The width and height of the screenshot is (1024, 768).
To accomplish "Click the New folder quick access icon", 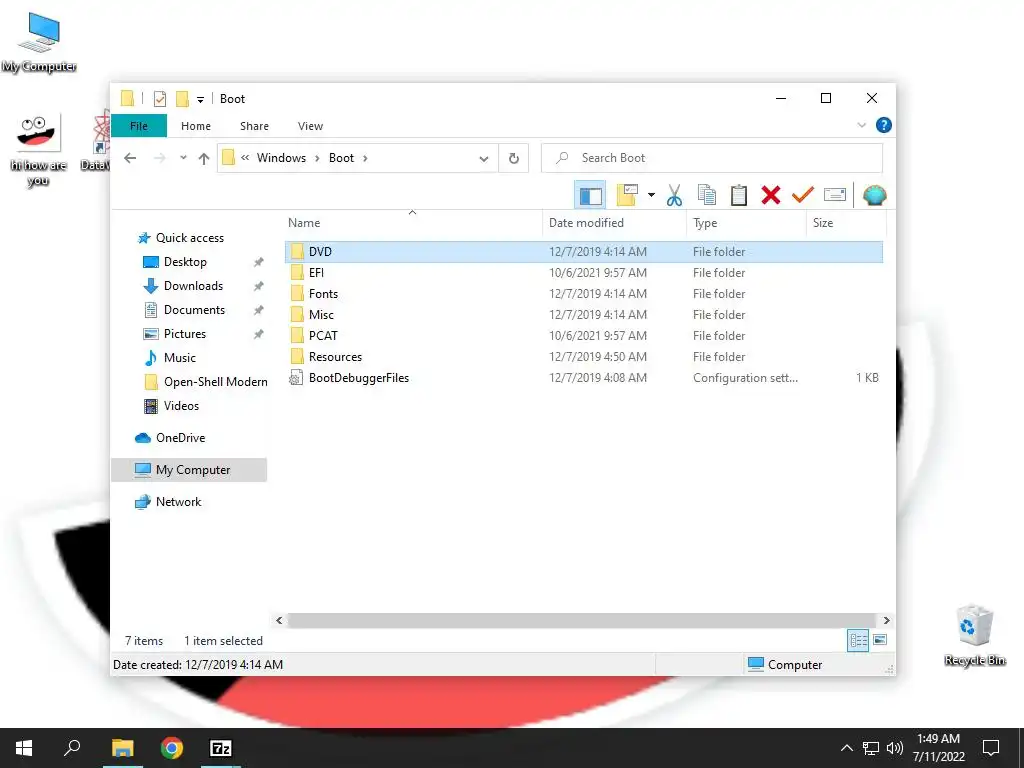I will click(x=182, y=99).
